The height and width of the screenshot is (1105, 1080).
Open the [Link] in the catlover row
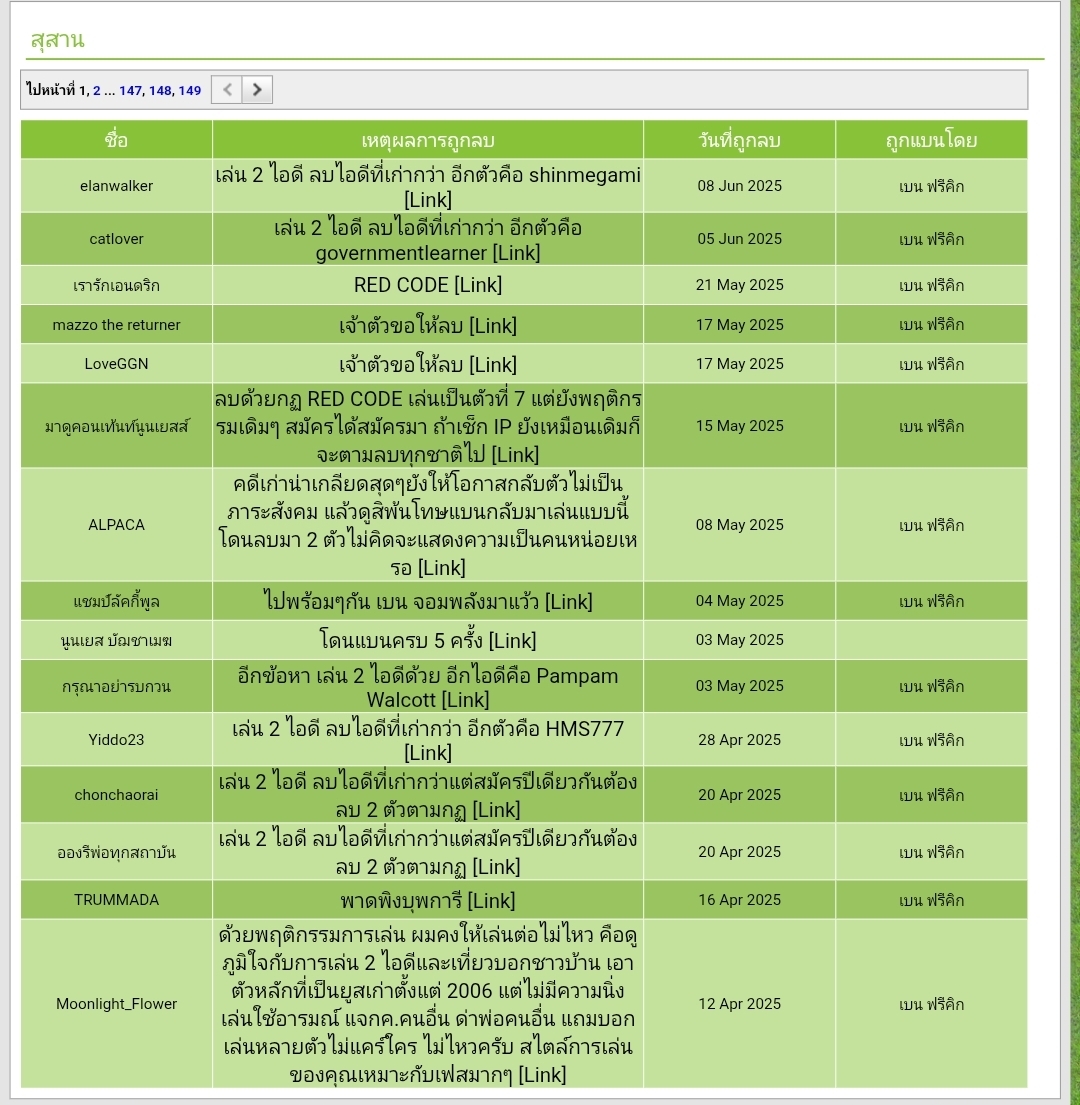pyautogui.click(x=516, y=252)
